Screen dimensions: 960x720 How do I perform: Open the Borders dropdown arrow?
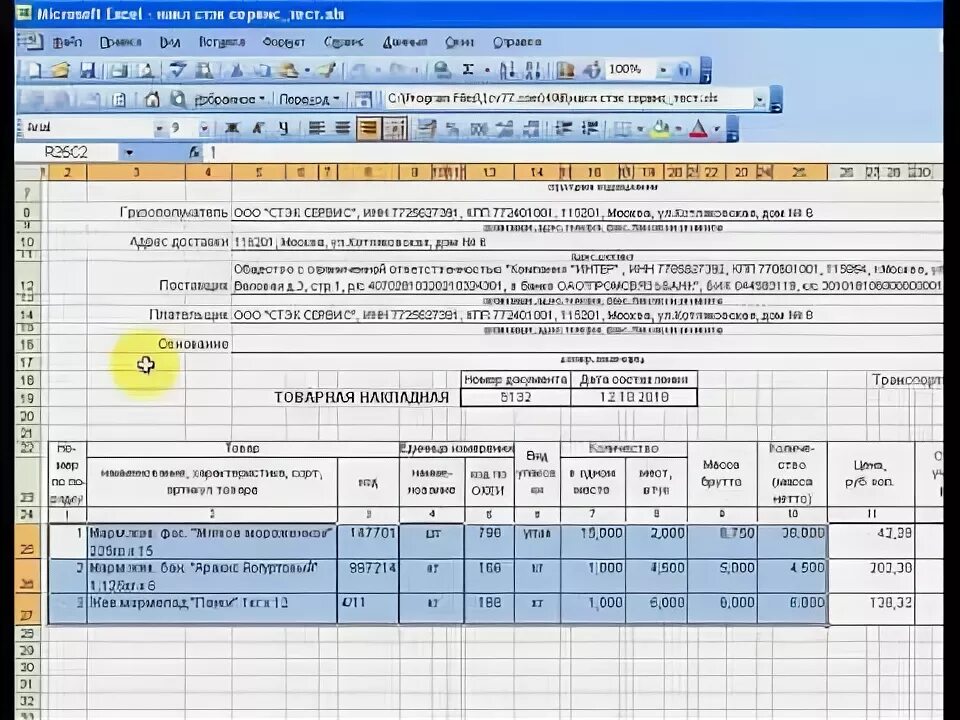point(640,129)
